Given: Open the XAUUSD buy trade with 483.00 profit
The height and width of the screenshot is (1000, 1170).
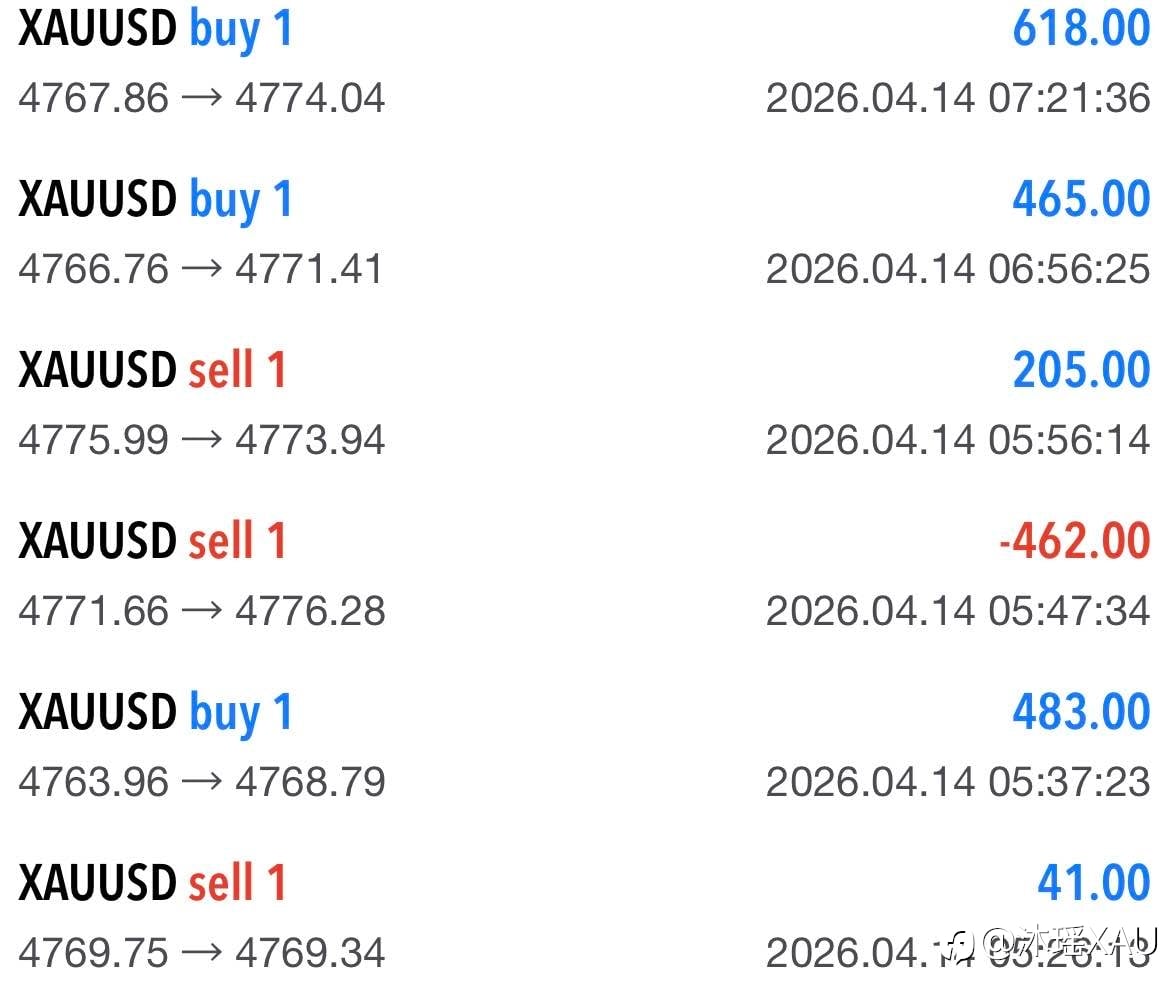Looking at the screenshot, I should (x=155, y=713).
